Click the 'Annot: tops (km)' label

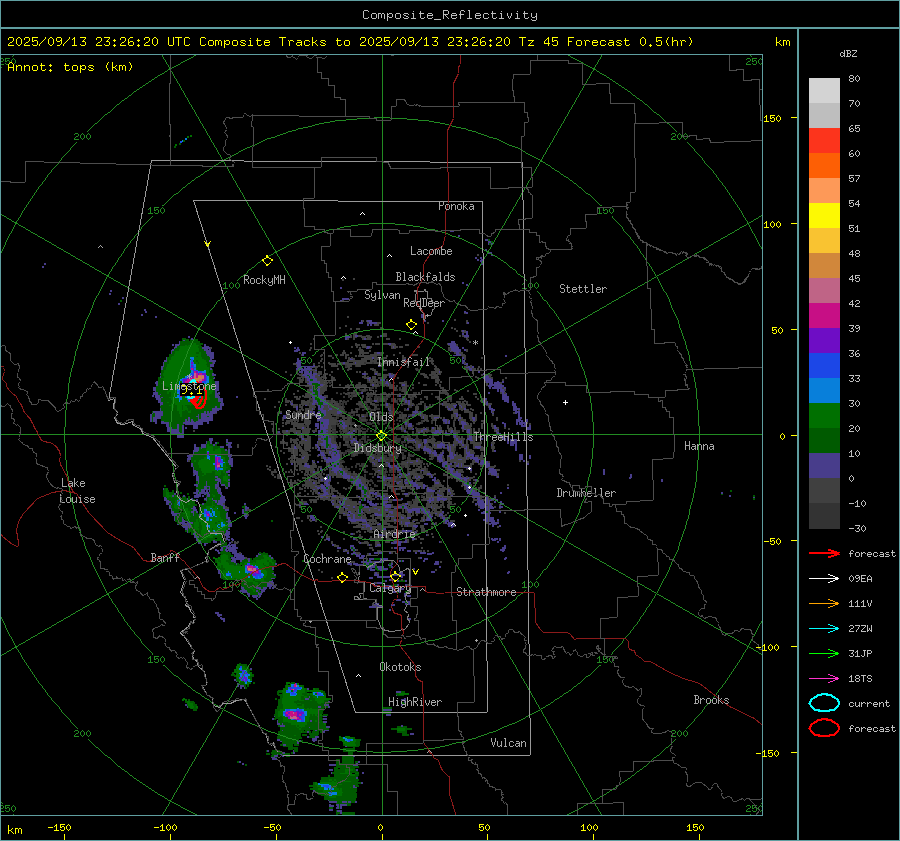point(70,67)
